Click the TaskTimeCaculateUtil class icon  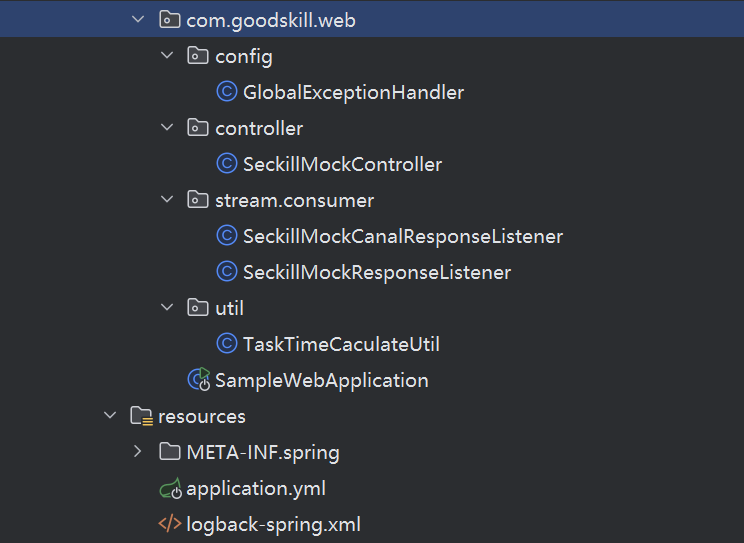[x=227, y=345]
